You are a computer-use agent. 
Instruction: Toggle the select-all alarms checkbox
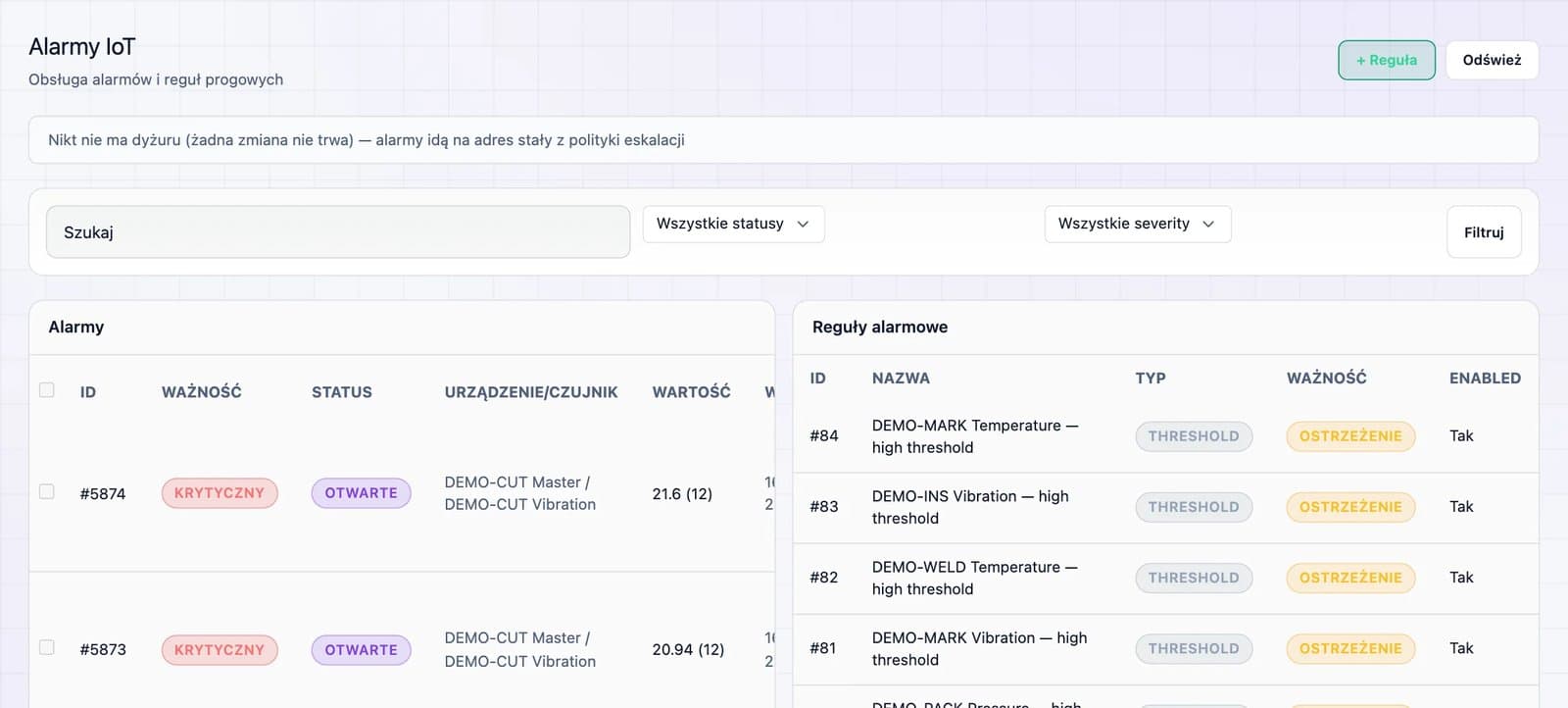click(x=47, y=390)
